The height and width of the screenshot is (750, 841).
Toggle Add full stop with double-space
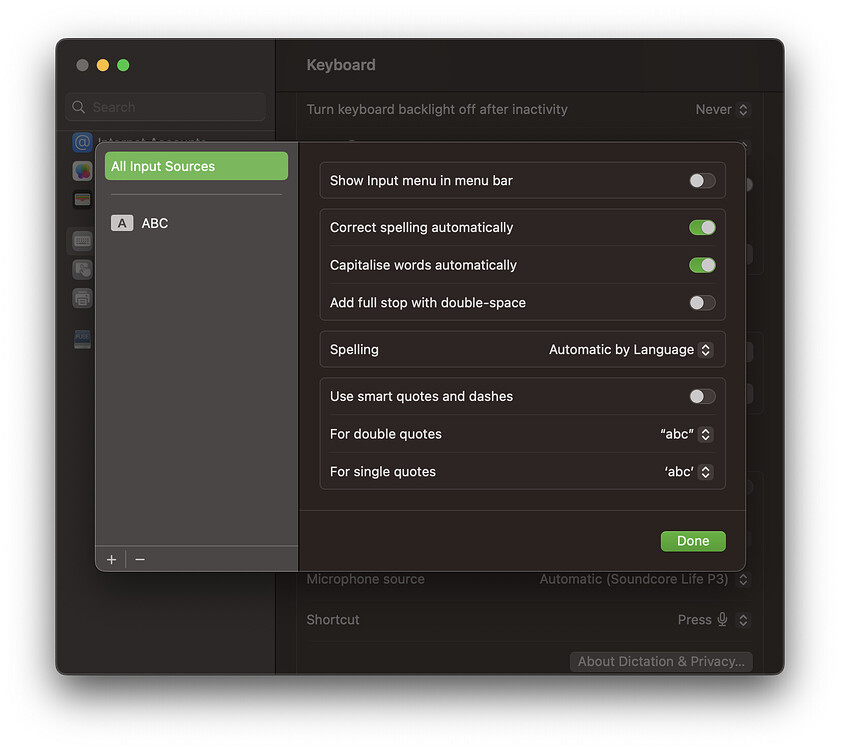pyautogui.click(x=702, y=303)
